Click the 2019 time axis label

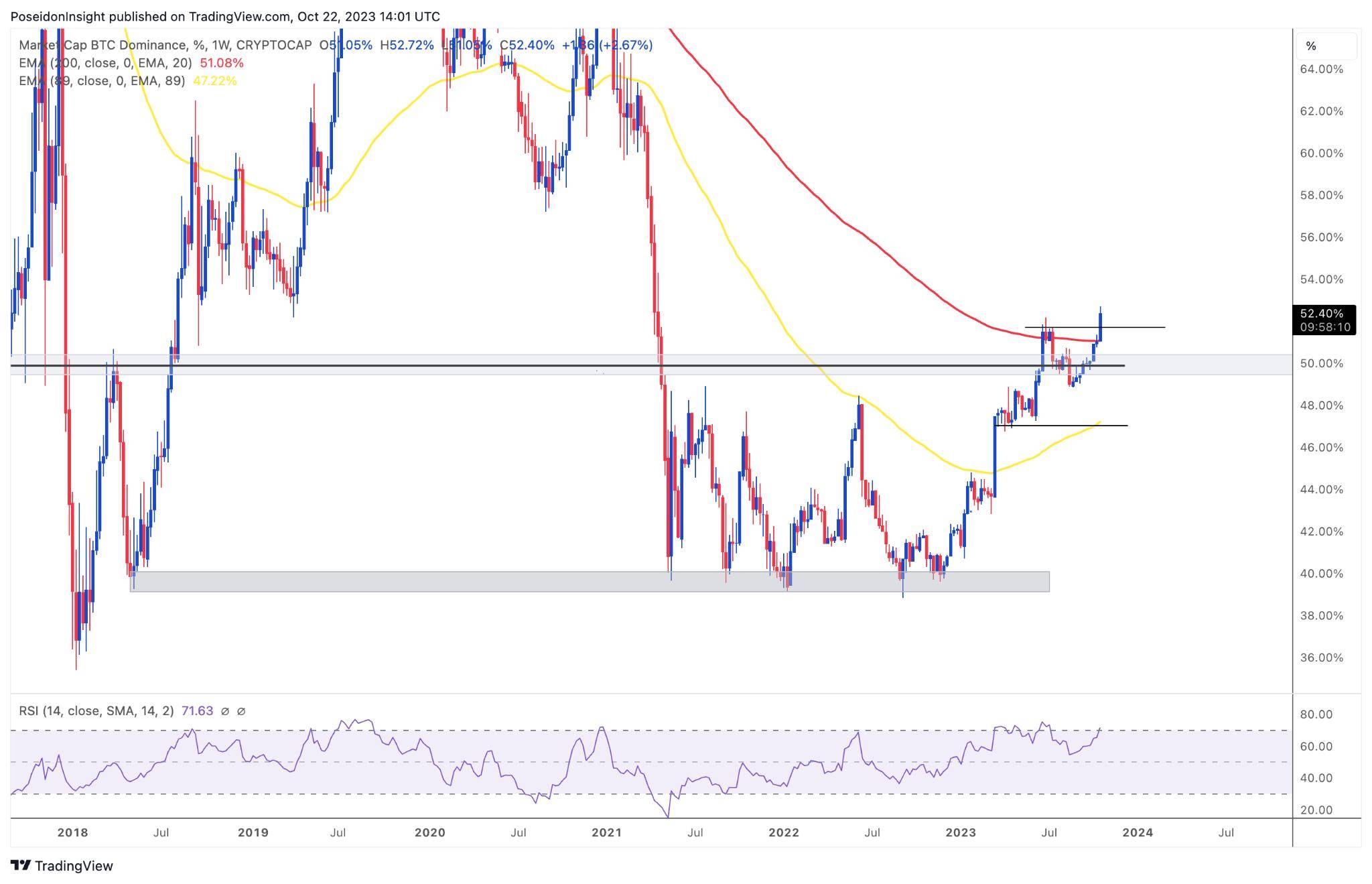tap(253, 832)
